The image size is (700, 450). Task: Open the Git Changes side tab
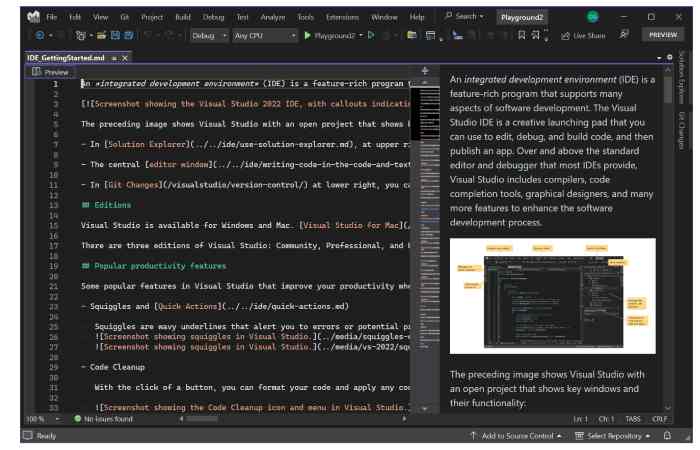pos(682,130)
